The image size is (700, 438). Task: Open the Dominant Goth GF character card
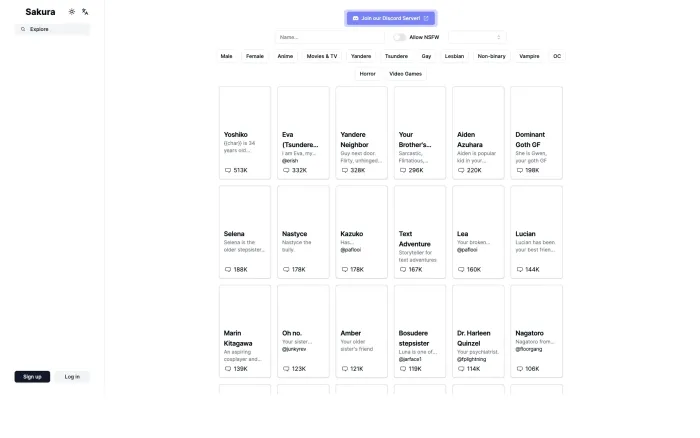[x=536, y=133]
